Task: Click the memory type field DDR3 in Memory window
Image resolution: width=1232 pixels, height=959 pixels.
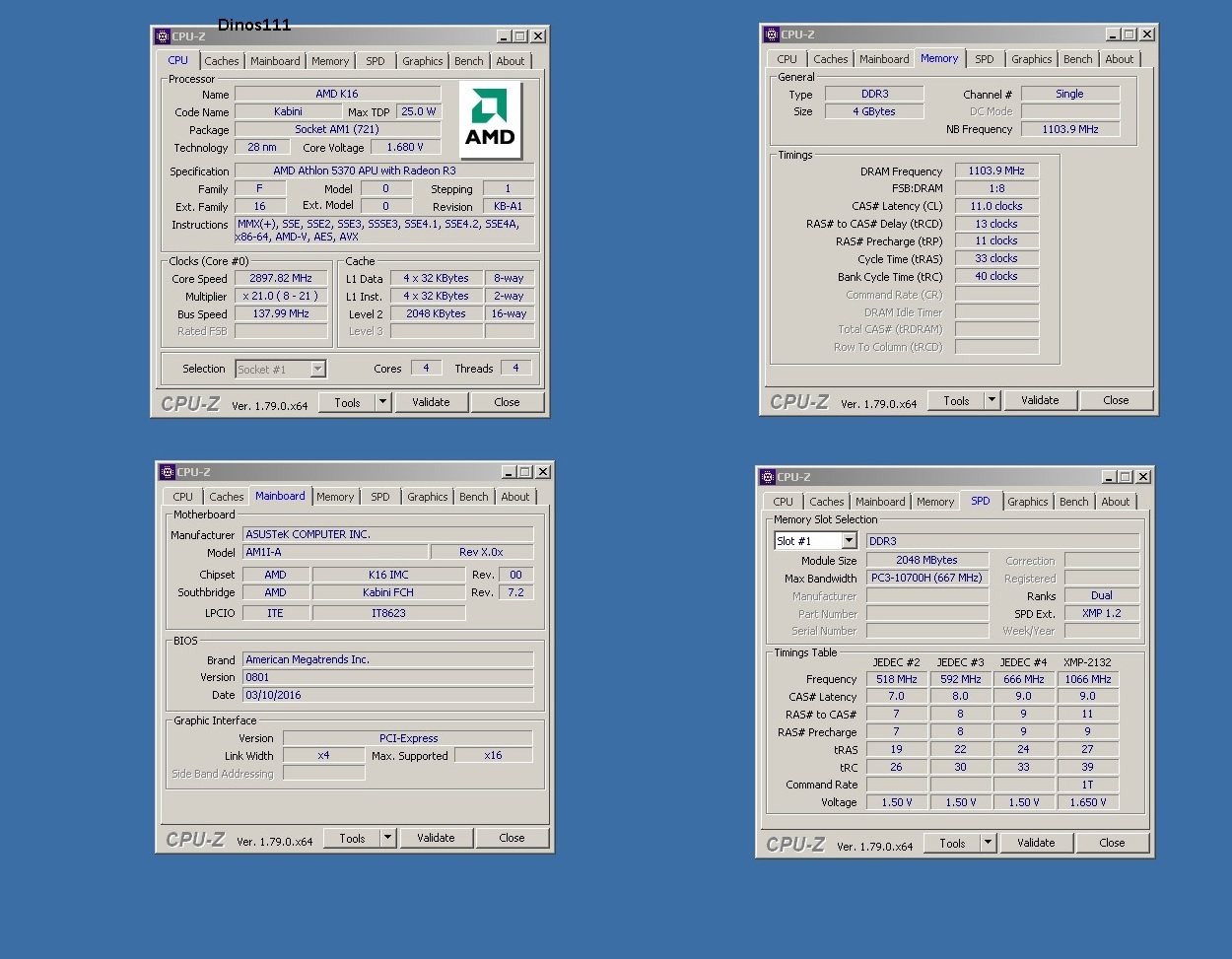Action: 874,95
